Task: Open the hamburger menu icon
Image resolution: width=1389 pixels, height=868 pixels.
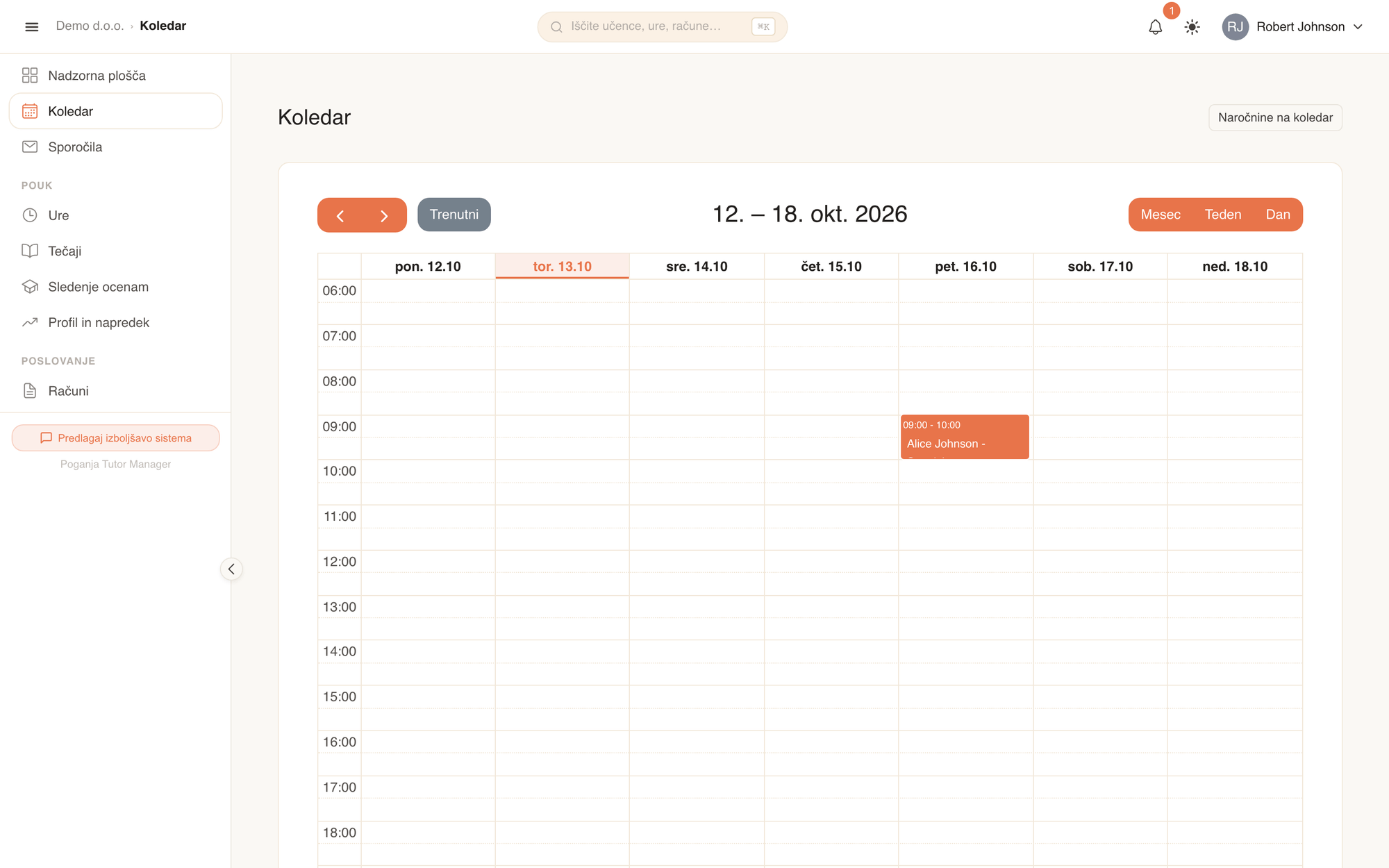Action: click(x=31, y=26)
